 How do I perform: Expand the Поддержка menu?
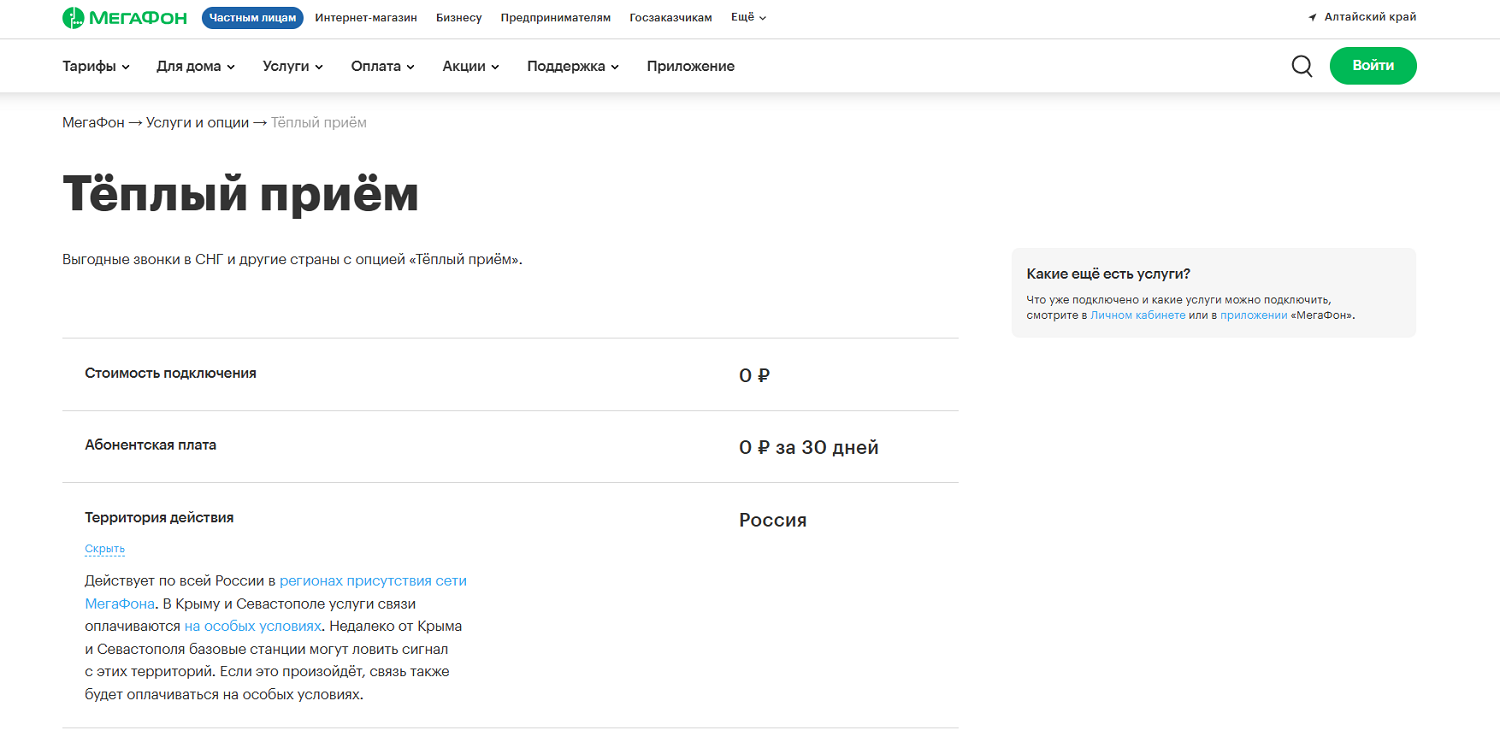click(x=573, y=66)
